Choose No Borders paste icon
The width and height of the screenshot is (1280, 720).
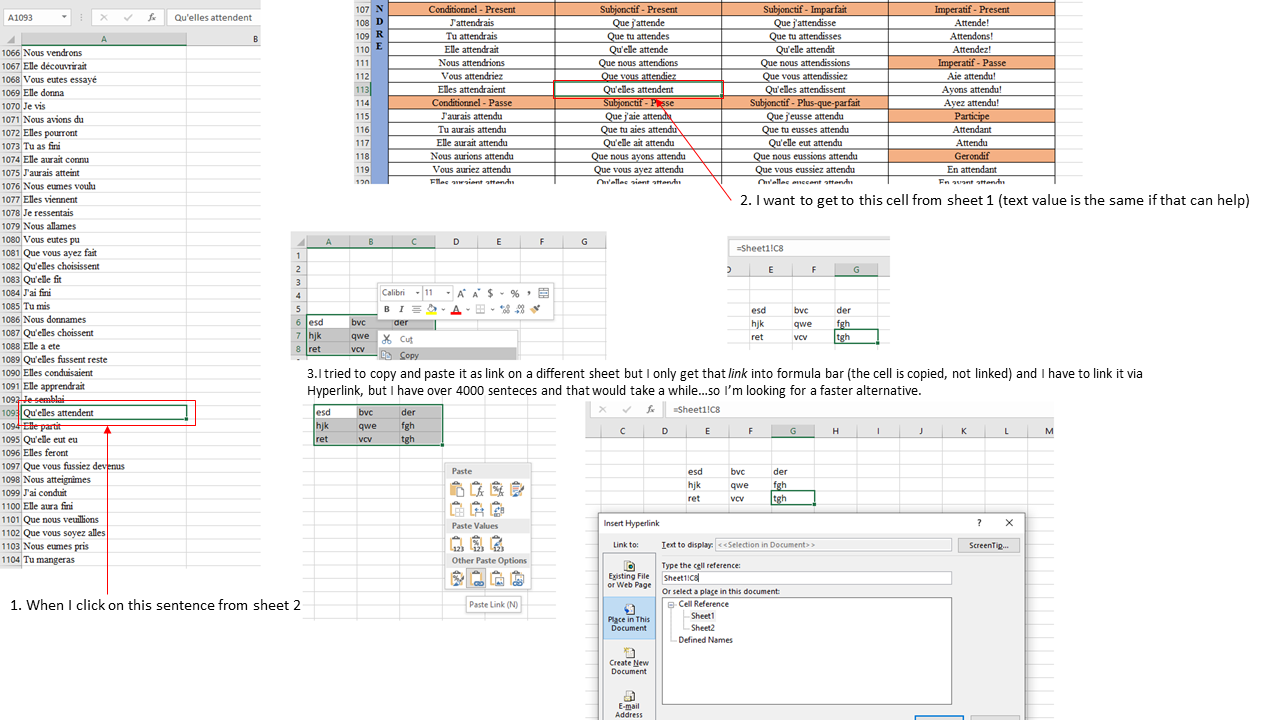[x=457, y=510]
